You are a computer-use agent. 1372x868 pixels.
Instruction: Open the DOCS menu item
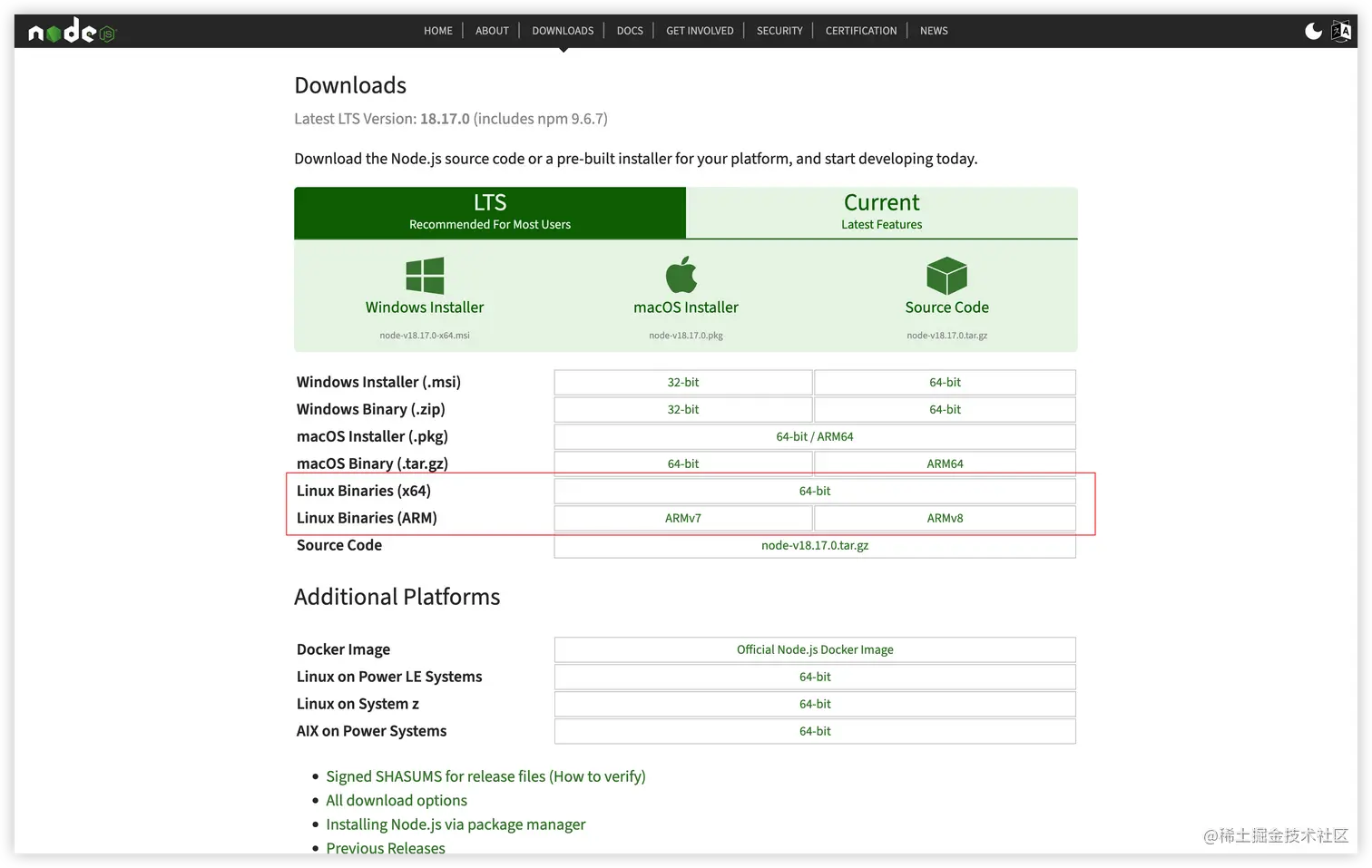tap(630, 31)
